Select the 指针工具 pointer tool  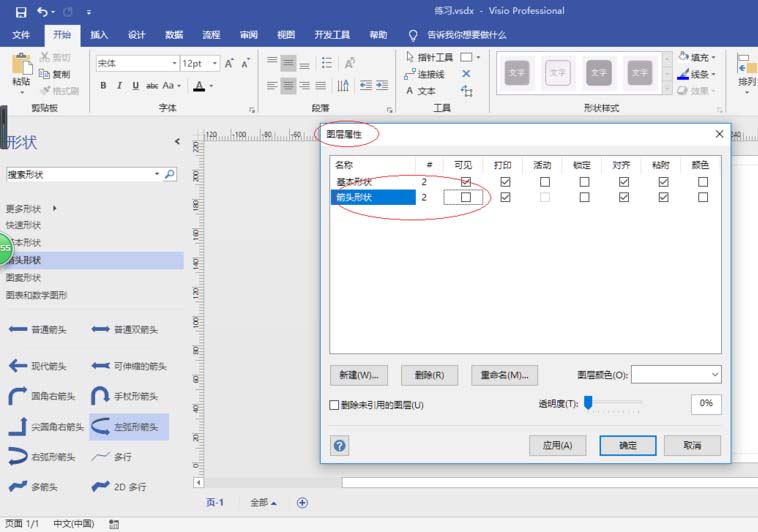click(x=430, y=58)
